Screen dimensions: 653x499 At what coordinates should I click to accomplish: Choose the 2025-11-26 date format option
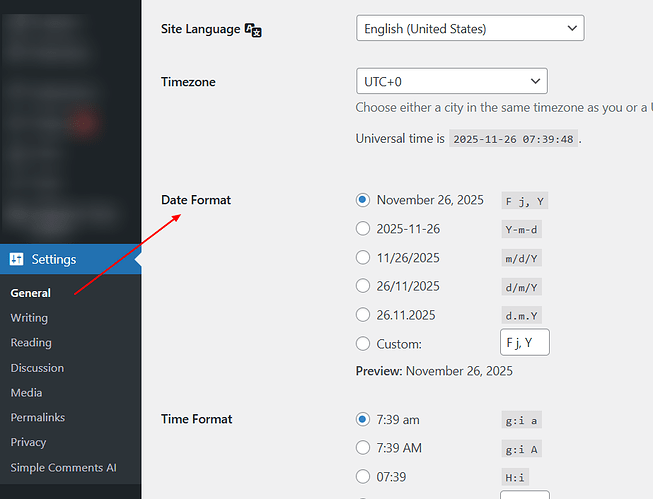pos(363,229)
